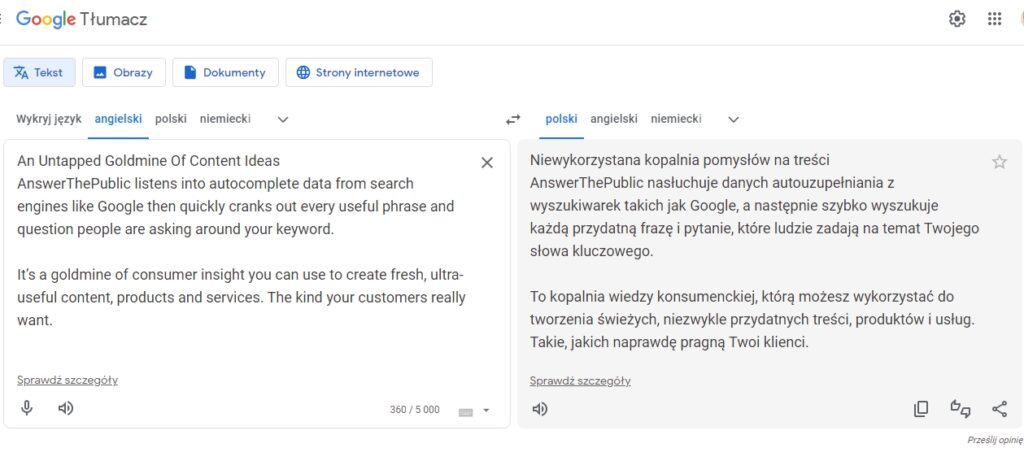Save the translation with the star icon
This screenshot has width=1024, height=461.
(x=999, y=162)
